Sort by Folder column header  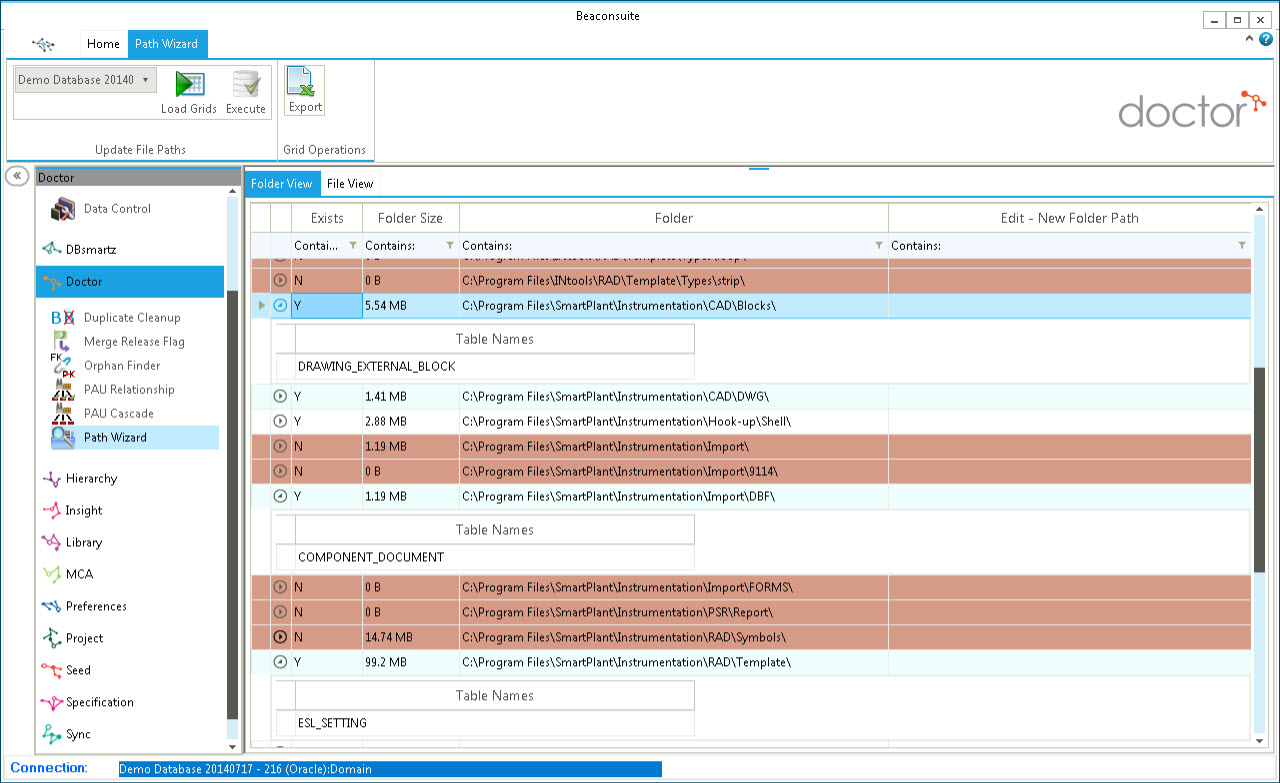coord(674,218)
